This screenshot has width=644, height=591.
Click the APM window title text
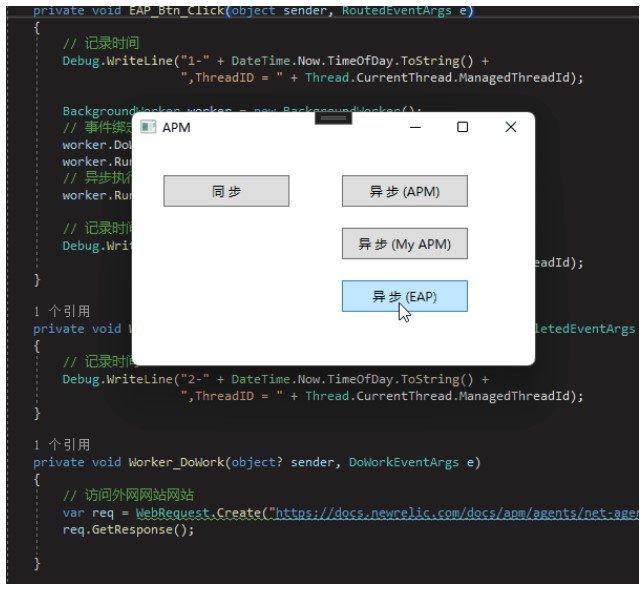(x=176, y=128)
